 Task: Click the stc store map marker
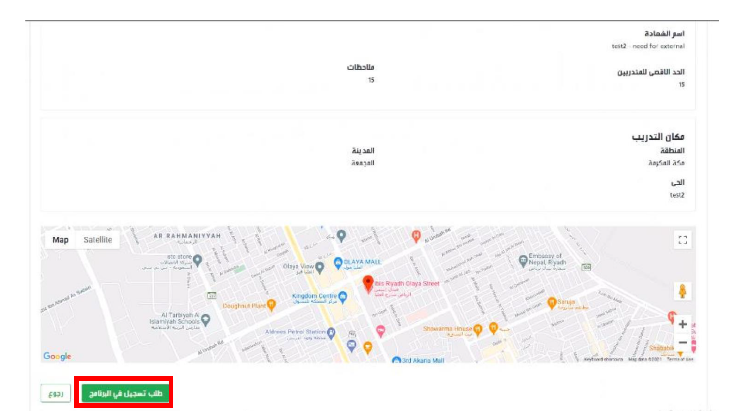(198, 260)
